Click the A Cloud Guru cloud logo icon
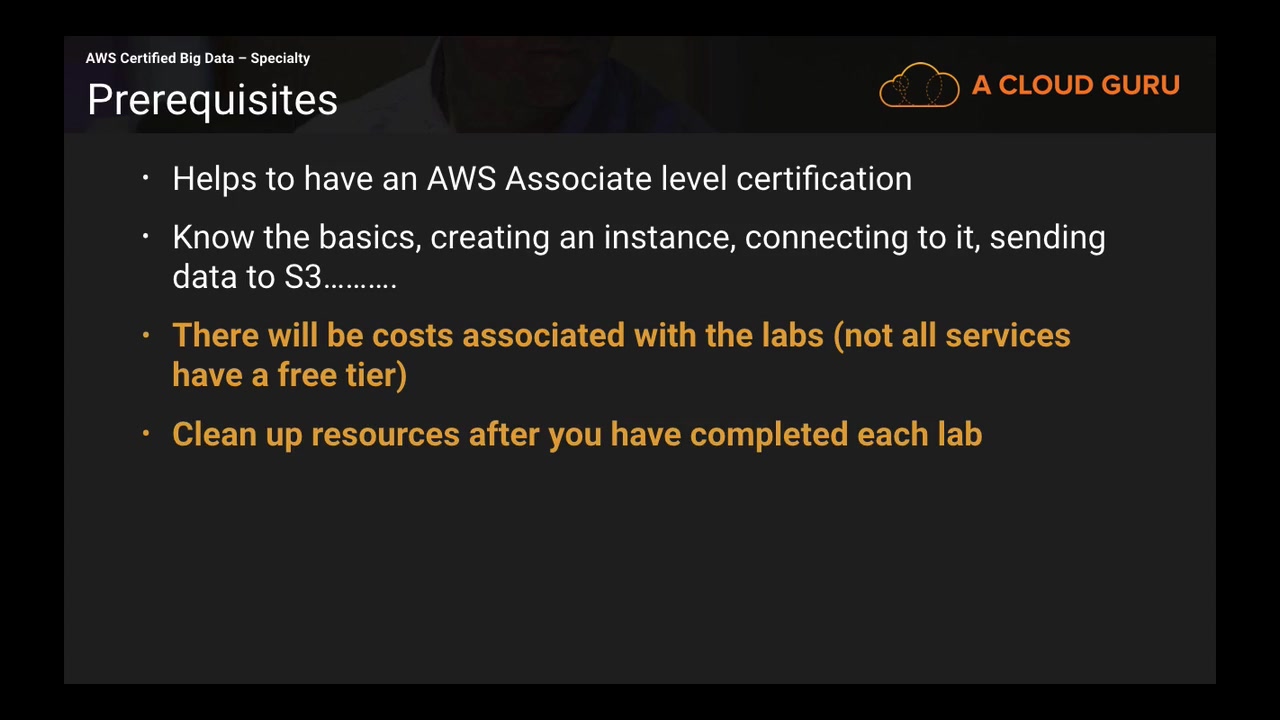 919,85
